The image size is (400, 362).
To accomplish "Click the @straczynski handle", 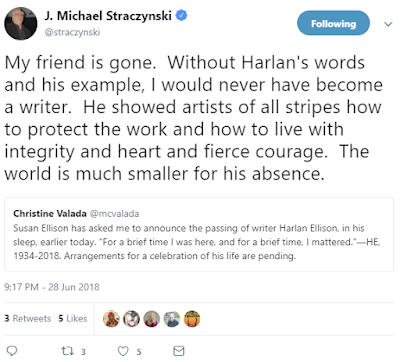I will click(72, 32).
